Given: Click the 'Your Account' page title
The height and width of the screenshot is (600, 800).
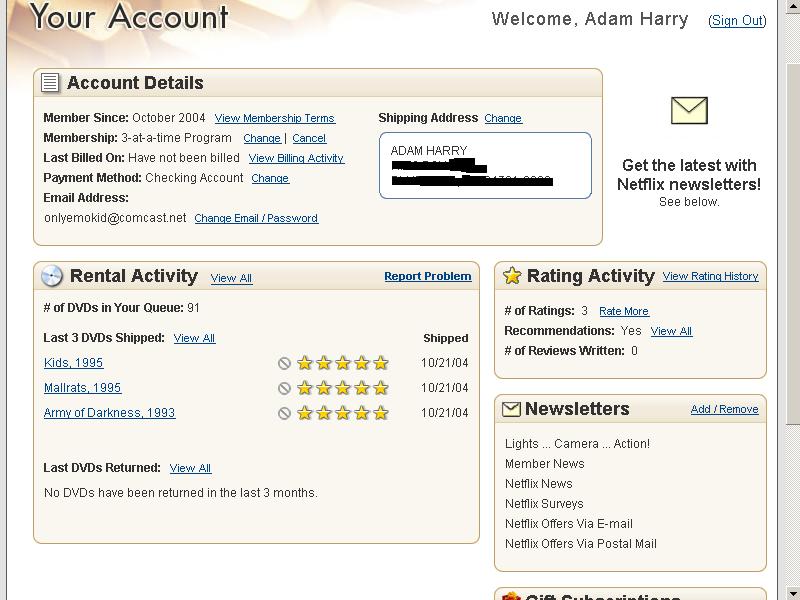Looking at the screenshot, I should click(x=129, y=17).
